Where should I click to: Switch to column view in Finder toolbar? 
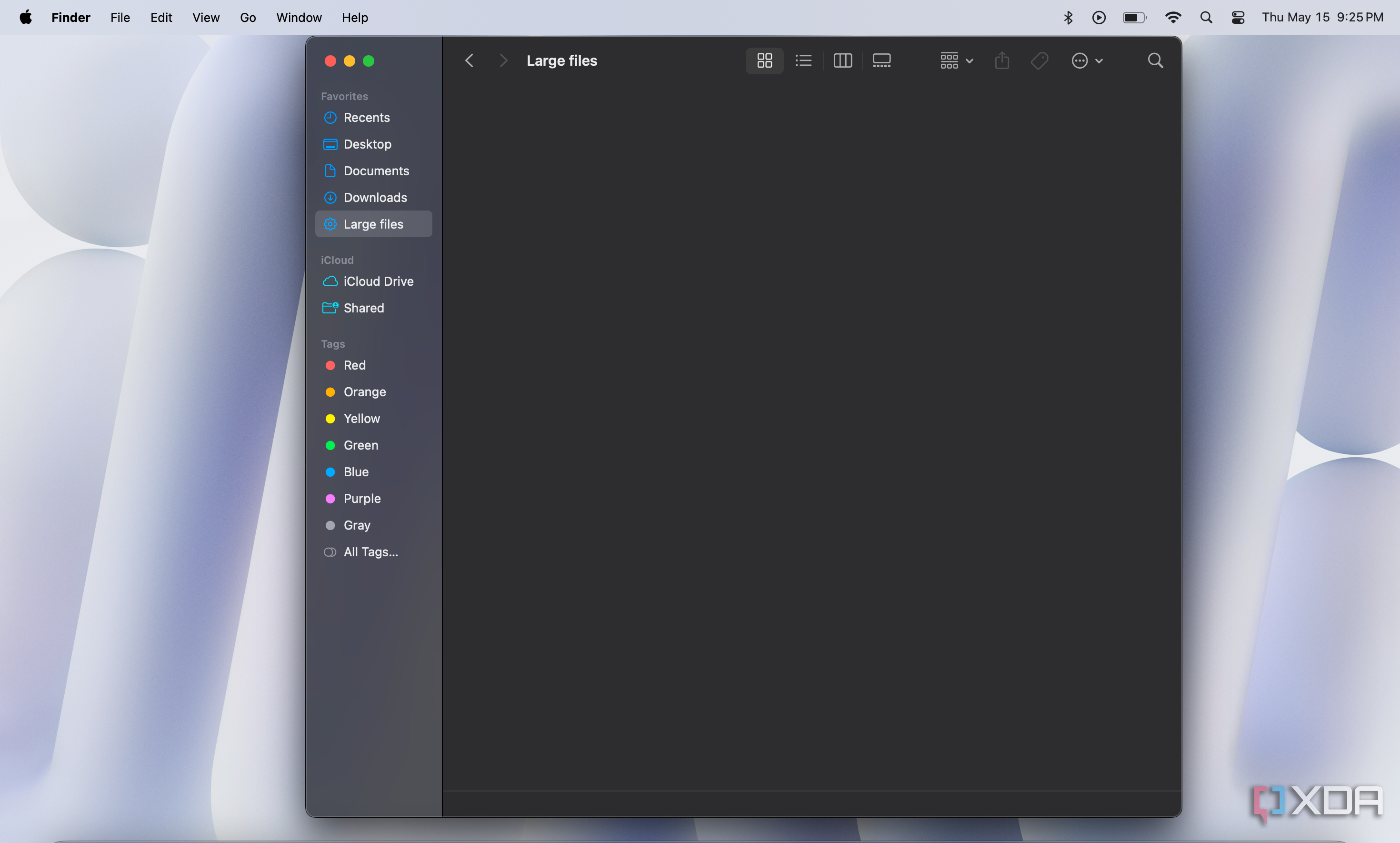[x=842, y=61]
